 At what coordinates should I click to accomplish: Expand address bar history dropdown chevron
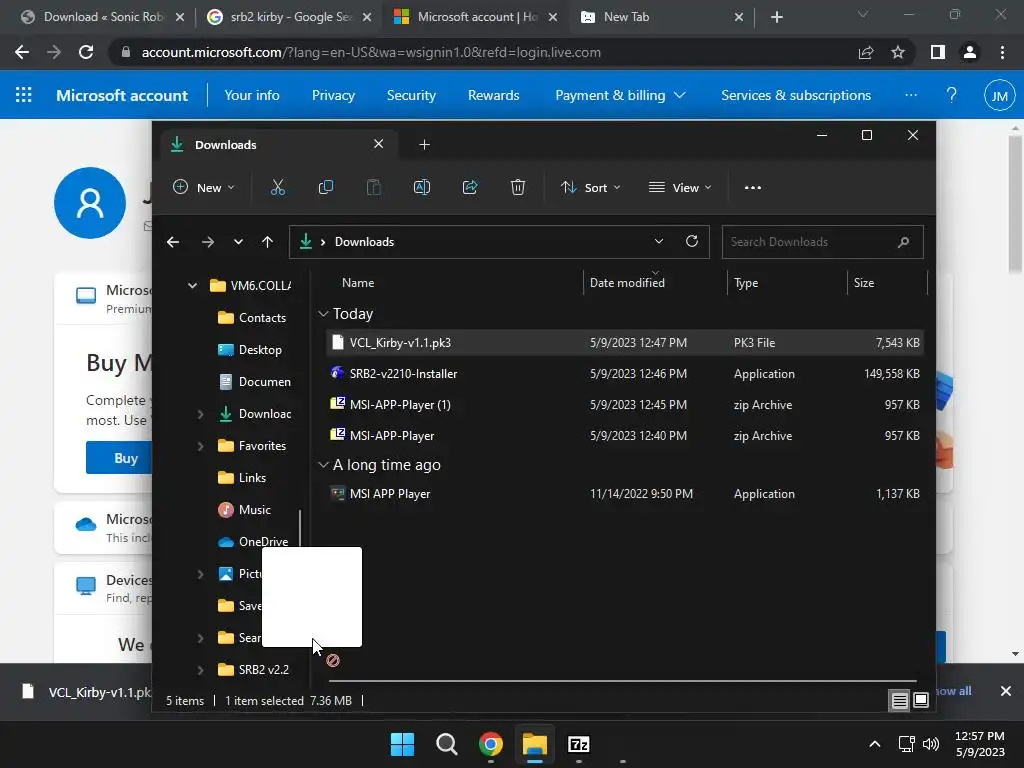point(659,241)
